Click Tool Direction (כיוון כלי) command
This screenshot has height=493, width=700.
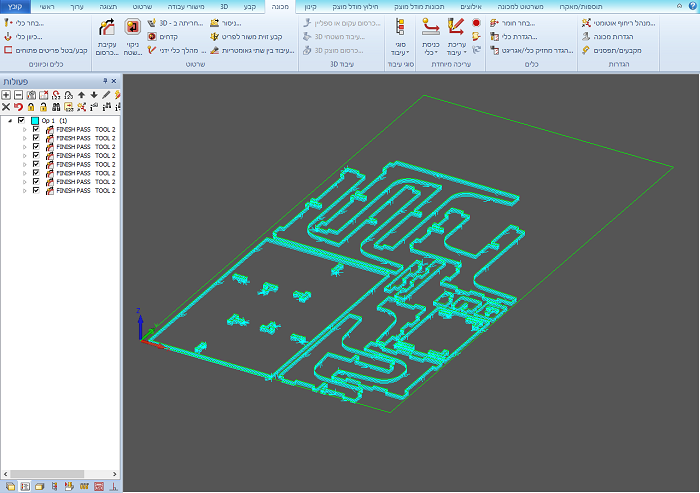23,37
